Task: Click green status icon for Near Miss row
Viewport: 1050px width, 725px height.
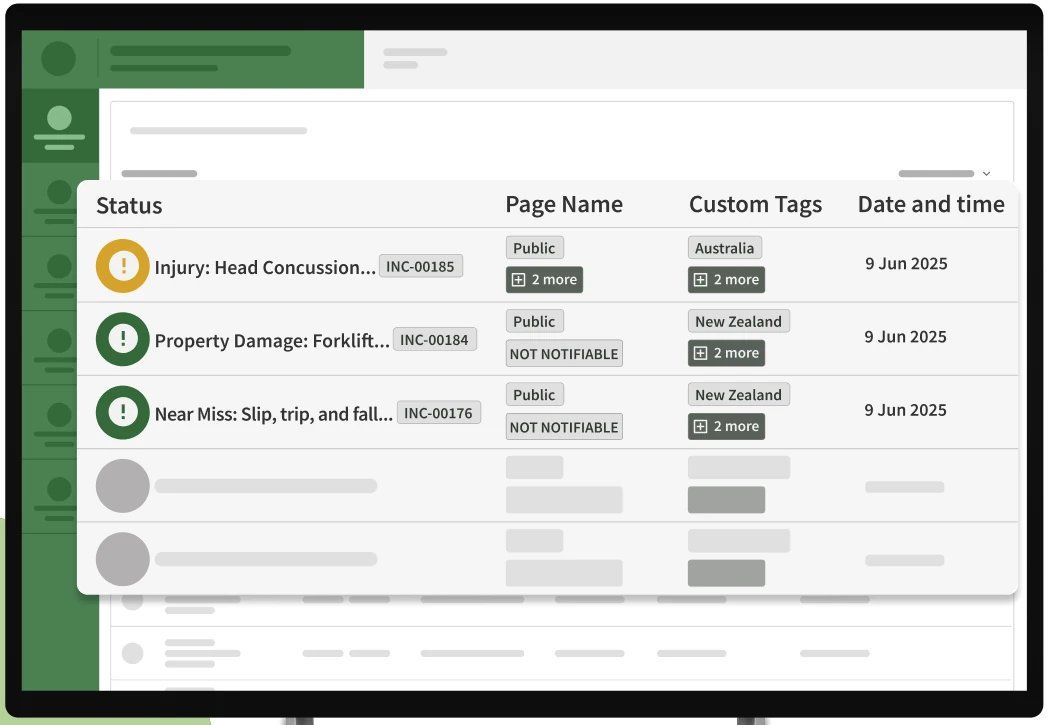Action: point(123,412)
